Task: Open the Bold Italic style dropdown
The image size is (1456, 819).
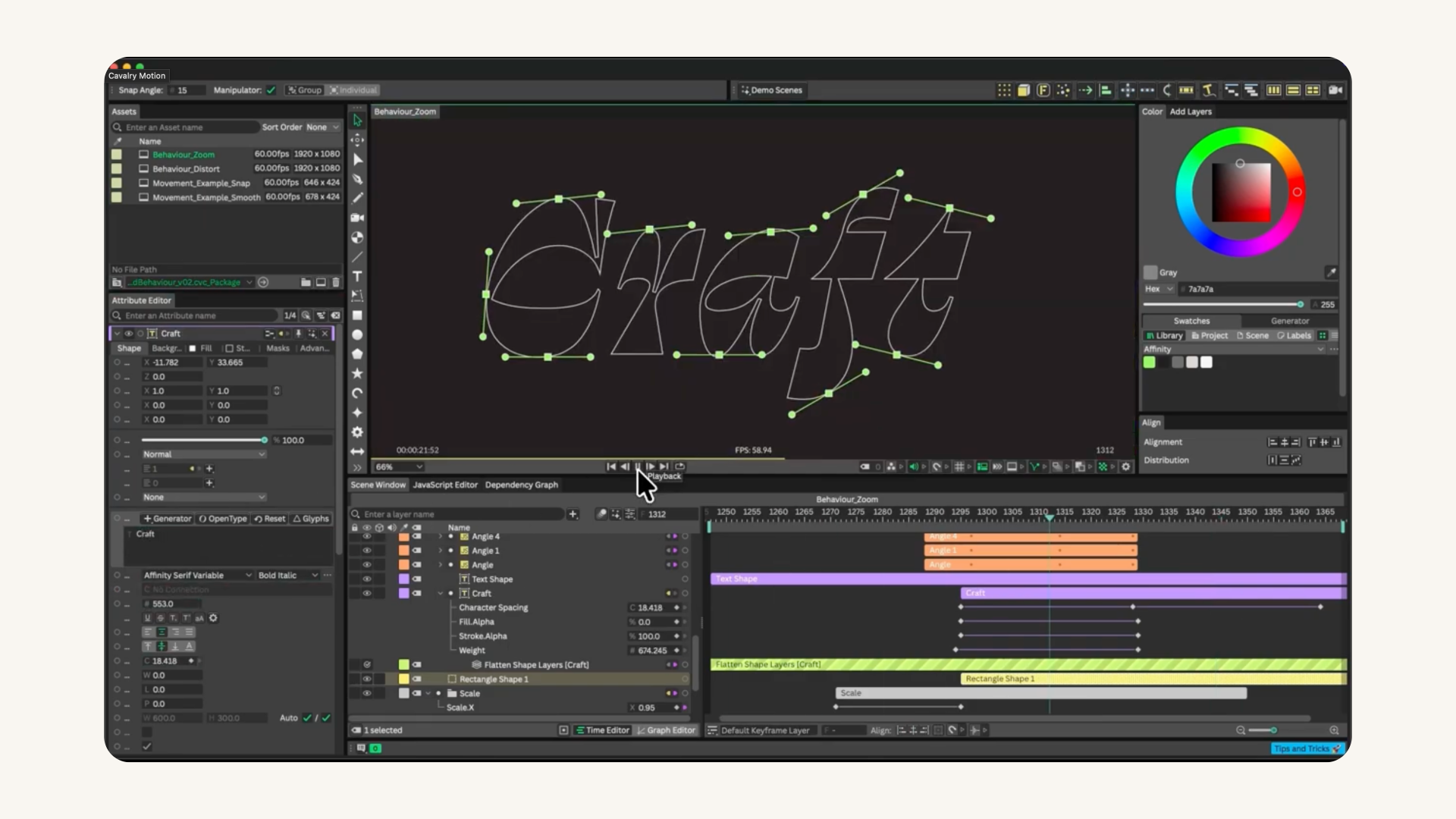Action: [288, 576]
